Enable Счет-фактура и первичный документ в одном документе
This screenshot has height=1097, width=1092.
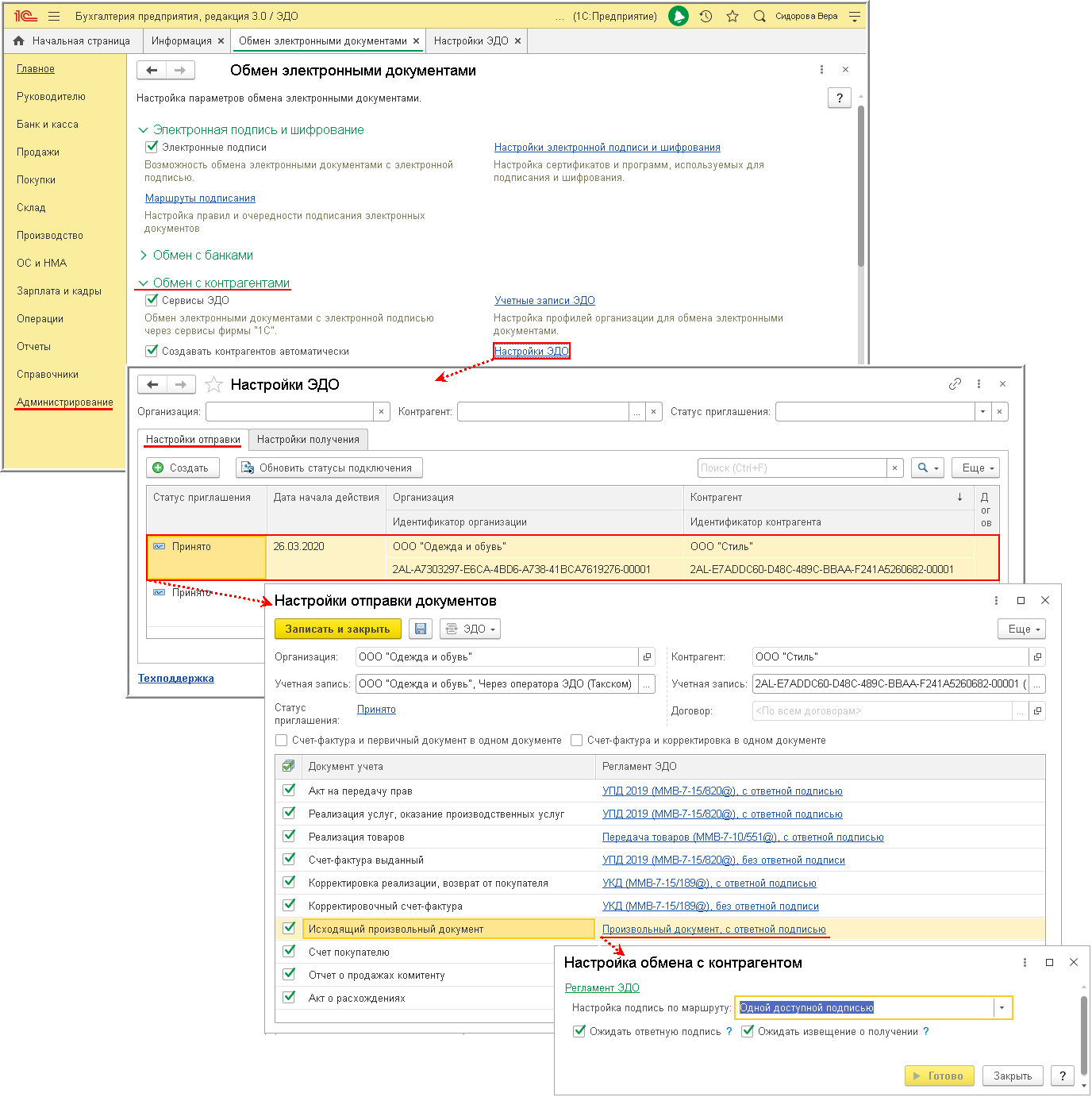tap(281, 741)
